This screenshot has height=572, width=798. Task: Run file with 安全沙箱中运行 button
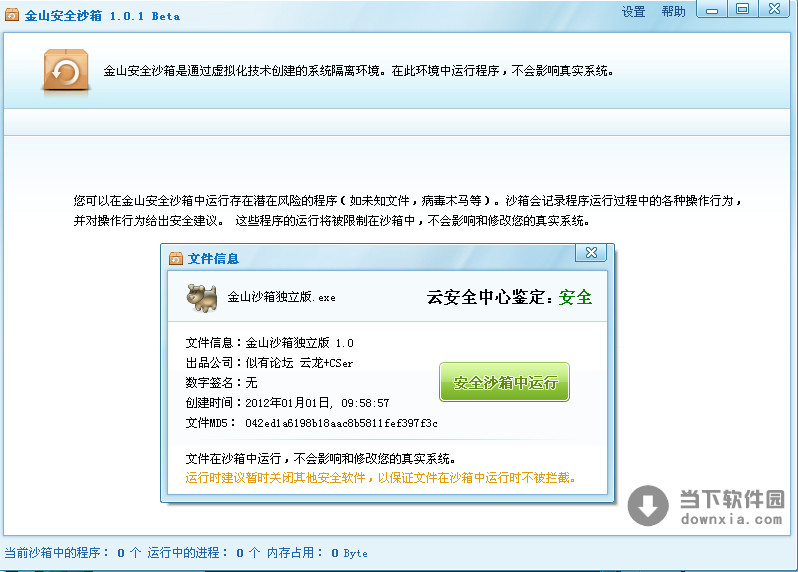click(504, 382)
